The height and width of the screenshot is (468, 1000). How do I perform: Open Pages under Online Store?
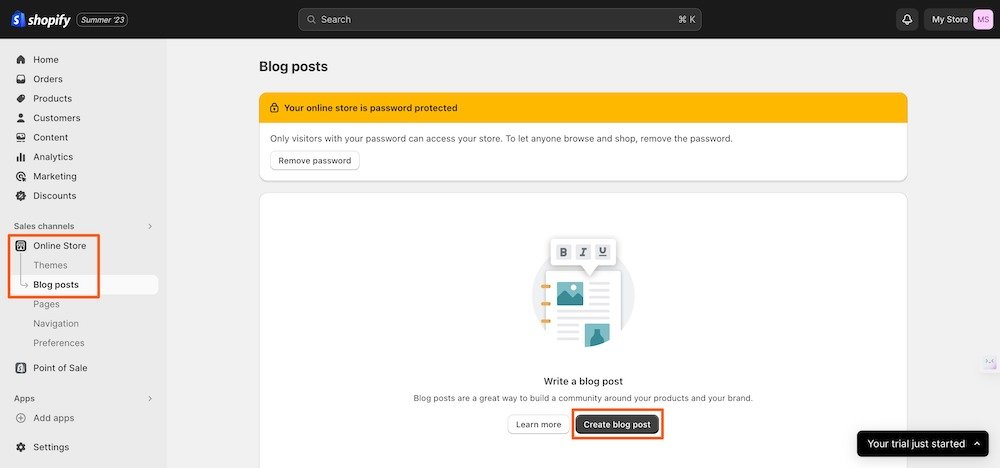tap(47, 304)
